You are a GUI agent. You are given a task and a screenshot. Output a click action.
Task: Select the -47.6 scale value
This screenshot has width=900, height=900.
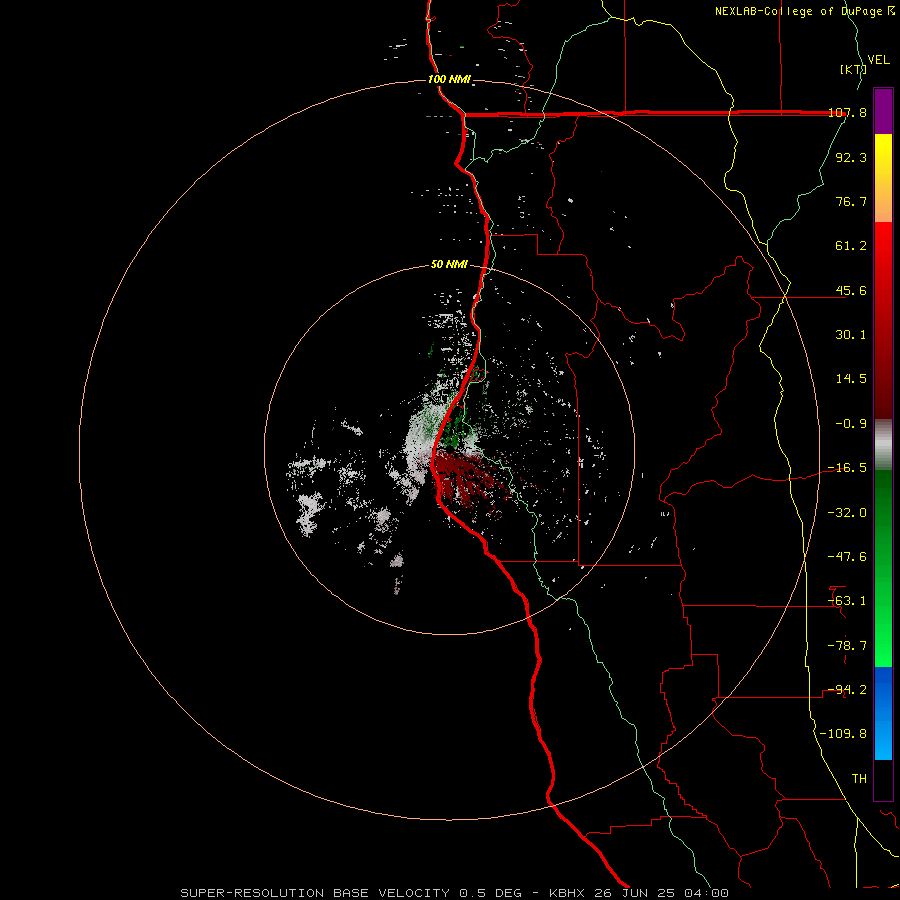coord(848,557)
